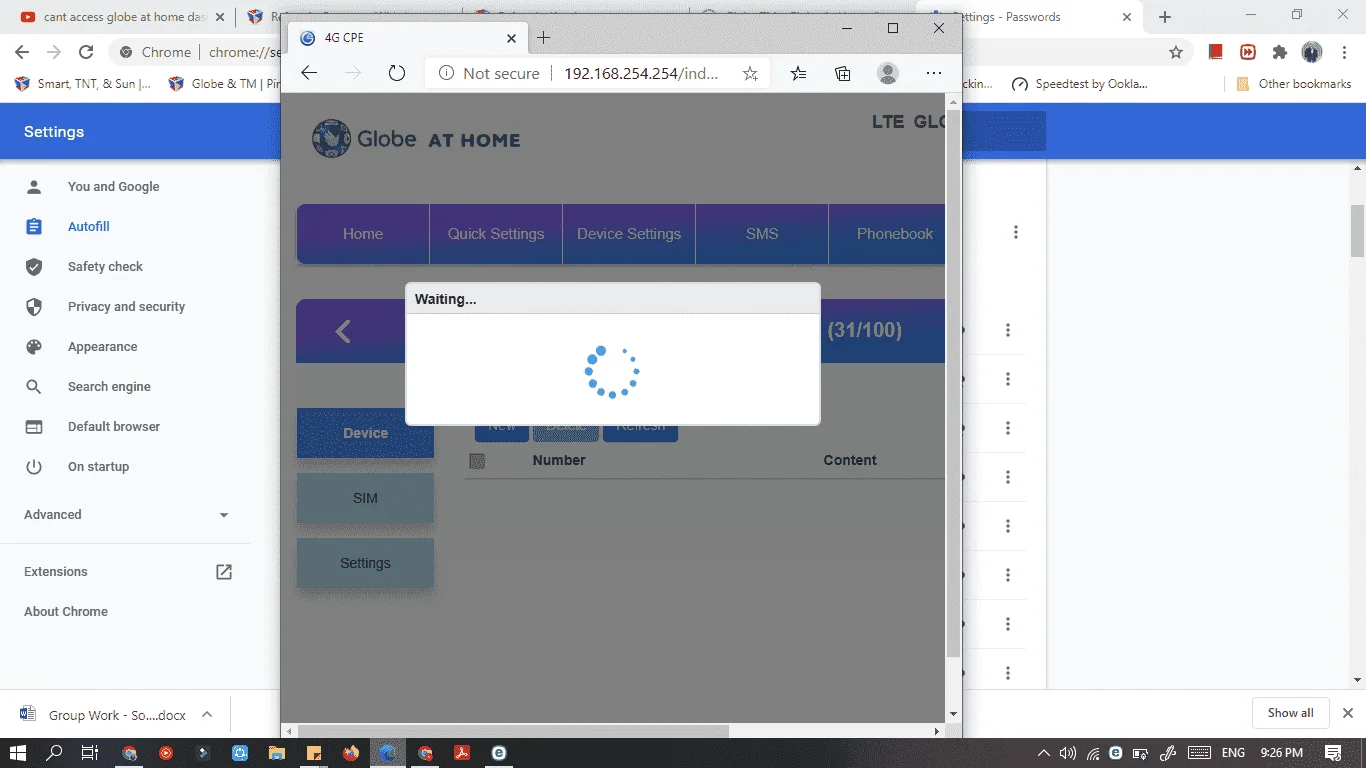Image resolution: width=1366 pixels, height=768 pixels.
Task: Click the red book extension icon
Action: (x=1216, y=52)
